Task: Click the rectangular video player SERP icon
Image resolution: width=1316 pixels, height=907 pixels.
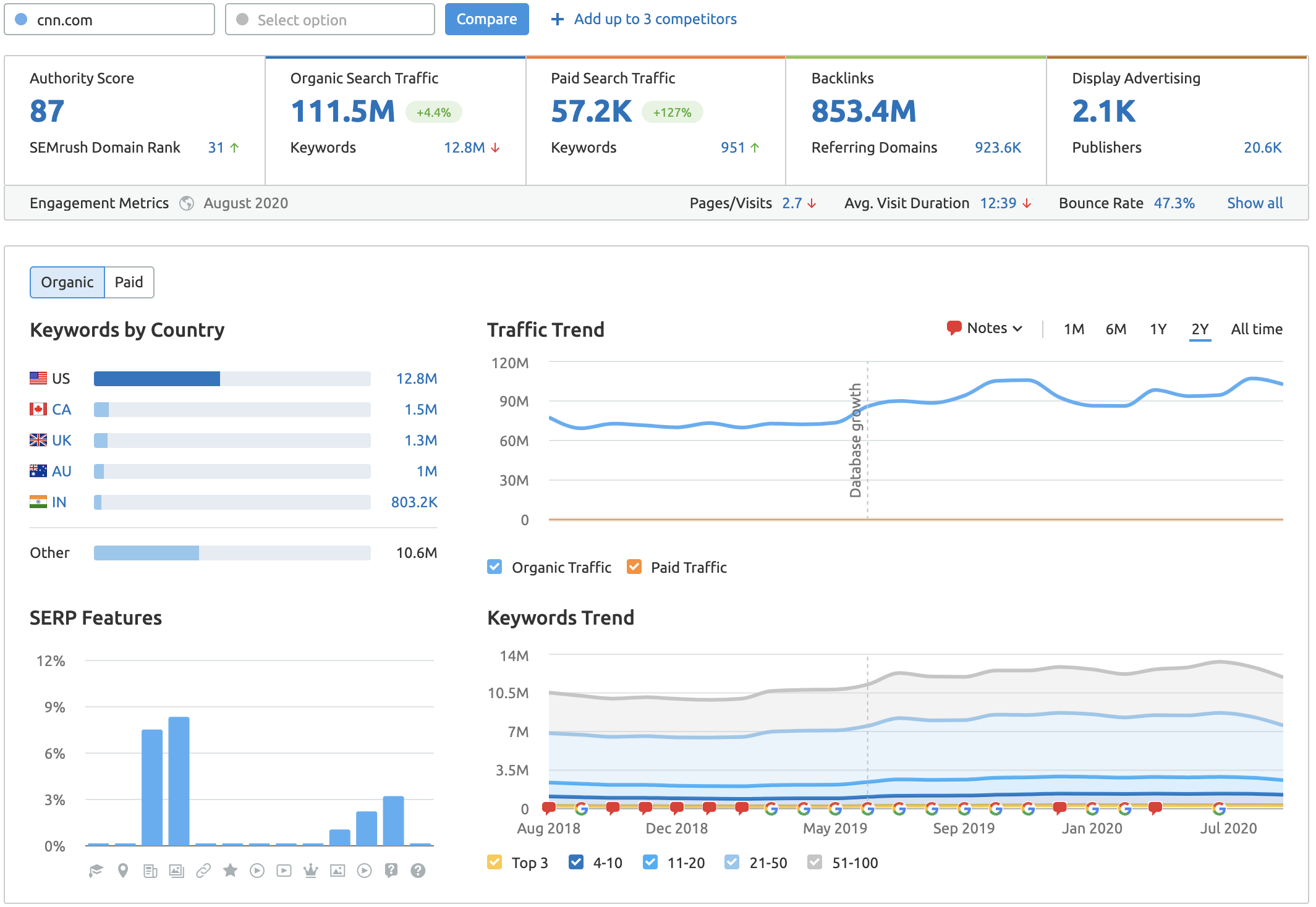Action: point(284,871)
